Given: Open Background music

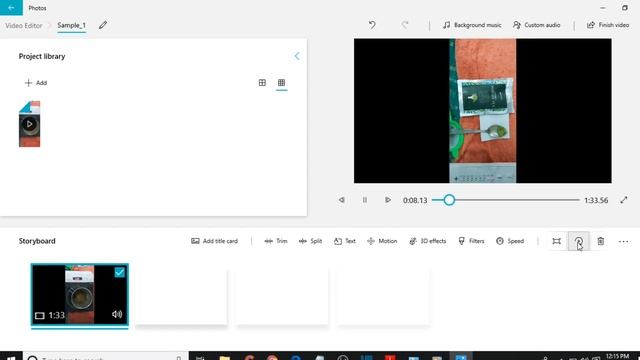Looking at the screenshot, I should 472,25.
